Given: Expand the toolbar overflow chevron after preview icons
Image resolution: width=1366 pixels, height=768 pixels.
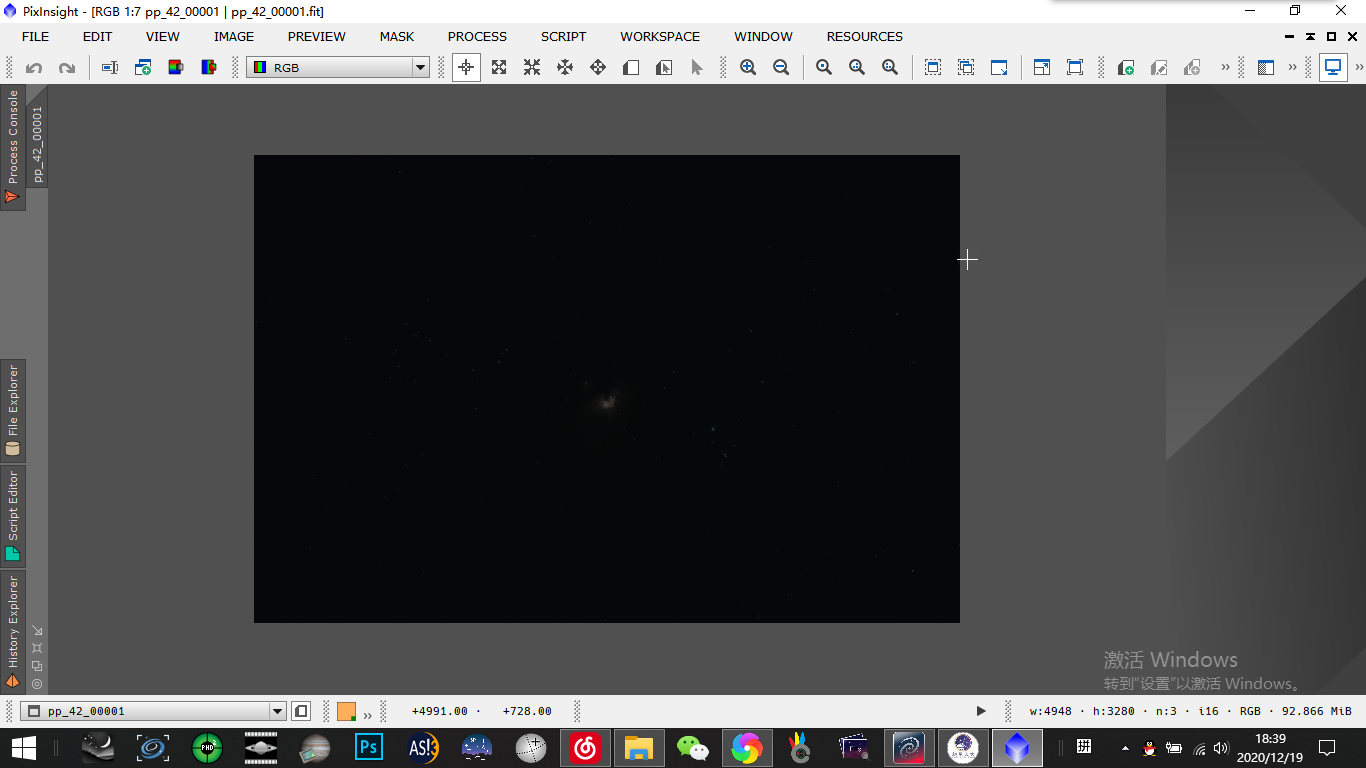Looking at the screenshot, I should pos(1225,68).
